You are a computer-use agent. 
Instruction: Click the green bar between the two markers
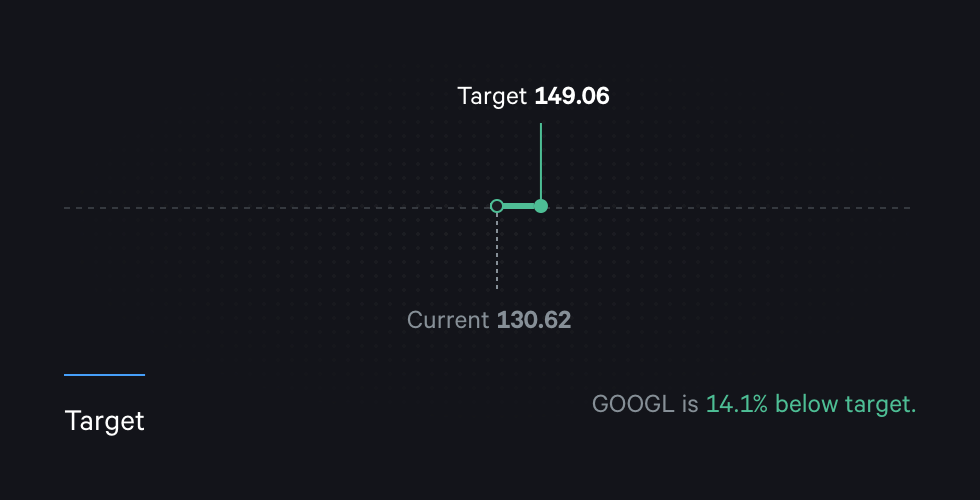click(519, 206)
